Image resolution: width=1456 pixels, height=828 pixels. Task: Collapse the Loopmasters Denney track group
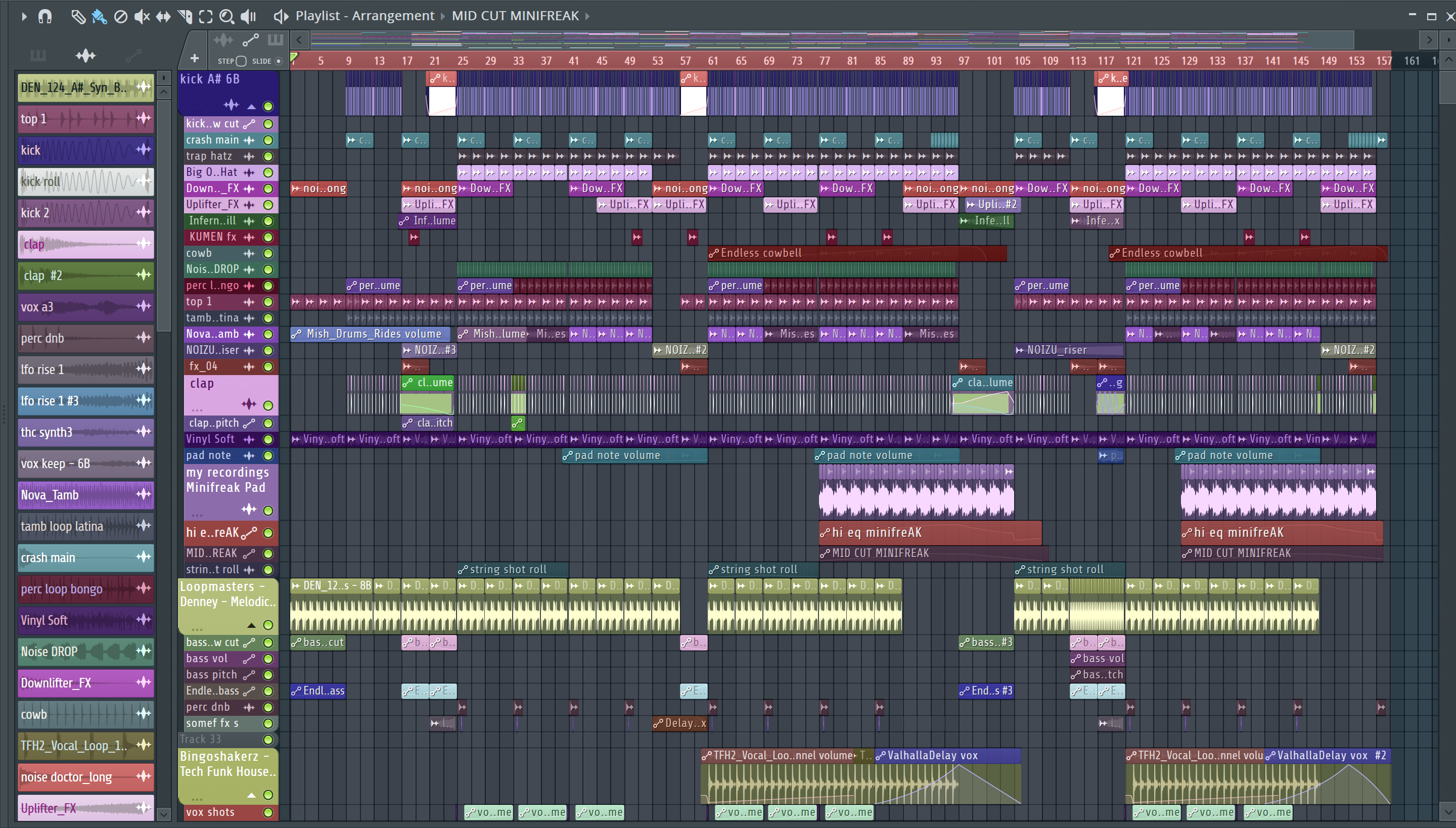point(251,626)
